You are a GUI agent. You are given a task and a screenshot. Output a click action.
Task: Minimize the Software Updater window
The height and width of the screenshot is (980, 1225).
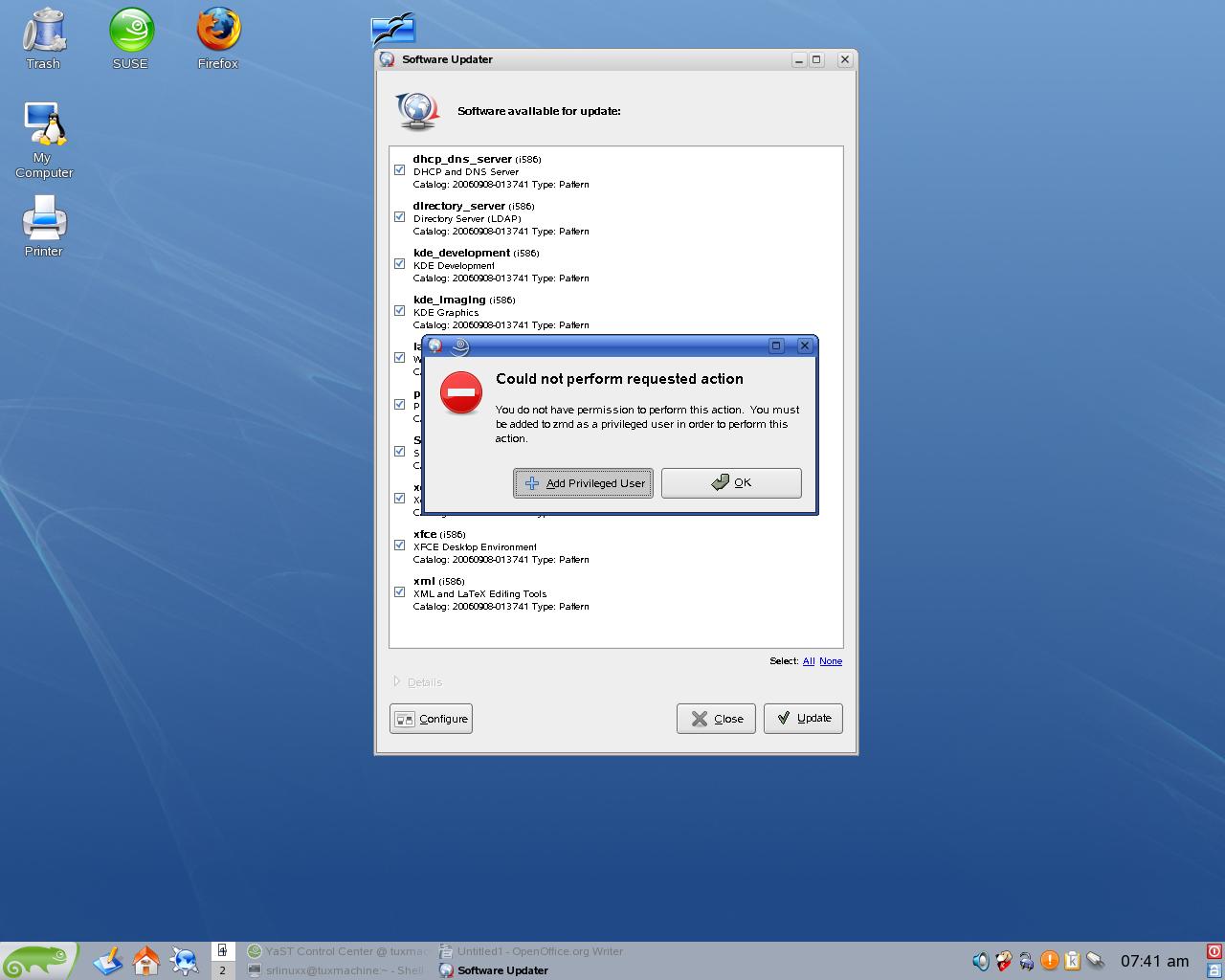tap(798, 59)
